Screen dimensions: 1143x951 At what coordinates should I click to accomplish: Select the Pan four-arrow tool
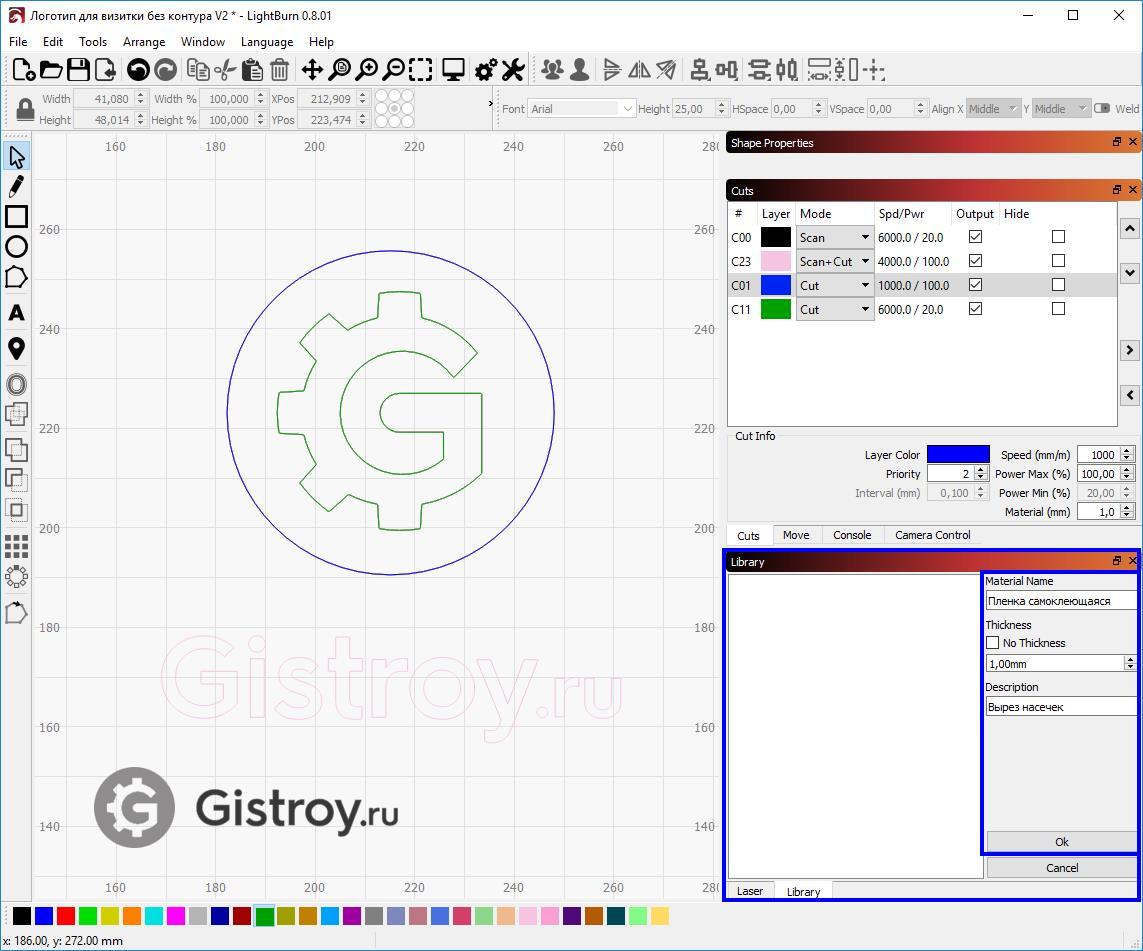[312, 70]
